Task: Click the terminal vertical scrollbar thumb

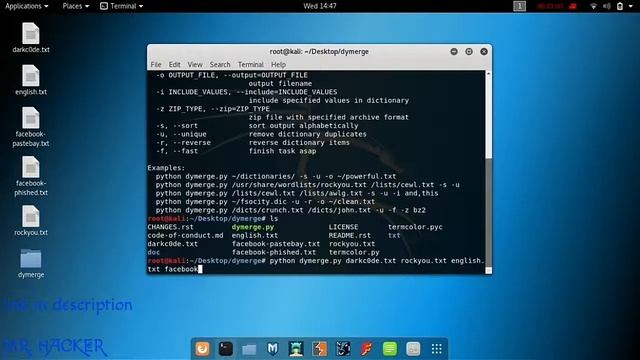Action: 488,212
